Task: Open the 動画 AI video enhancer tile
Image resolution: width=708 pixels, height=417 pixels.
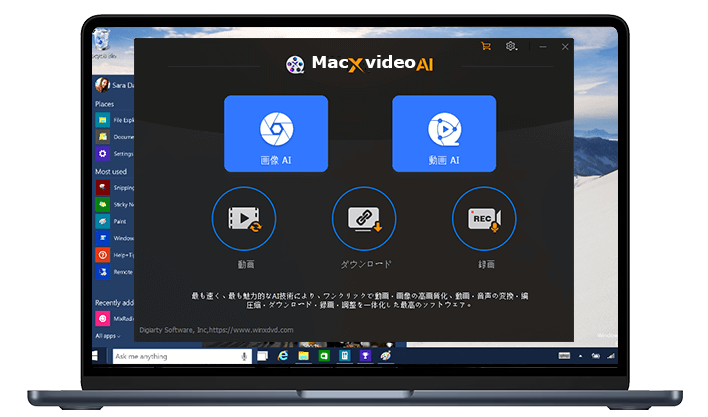Action: (444, 134)
